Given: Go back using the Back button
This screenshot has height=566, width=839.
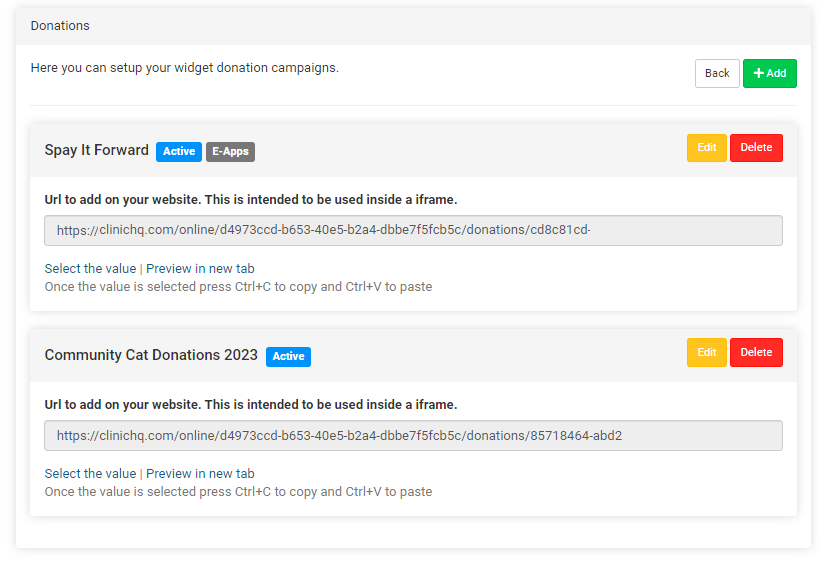Looking at the screenshot, I should click(x=717, y=73).
